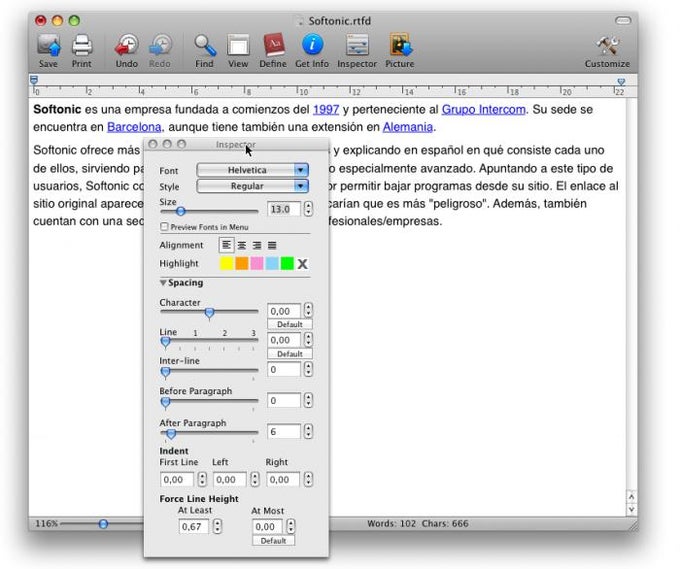Click the toolbar hide pill button
680x569 pixels.
pyautogui.click(x=623, y=20)
